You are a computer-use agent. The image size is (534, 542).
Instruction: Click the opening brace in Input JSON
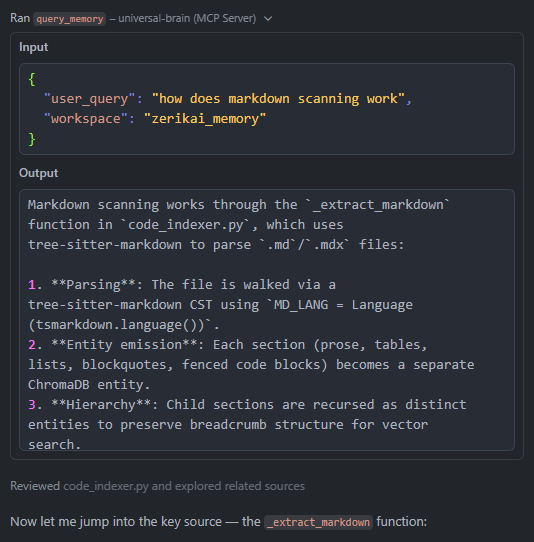(32, 79)
